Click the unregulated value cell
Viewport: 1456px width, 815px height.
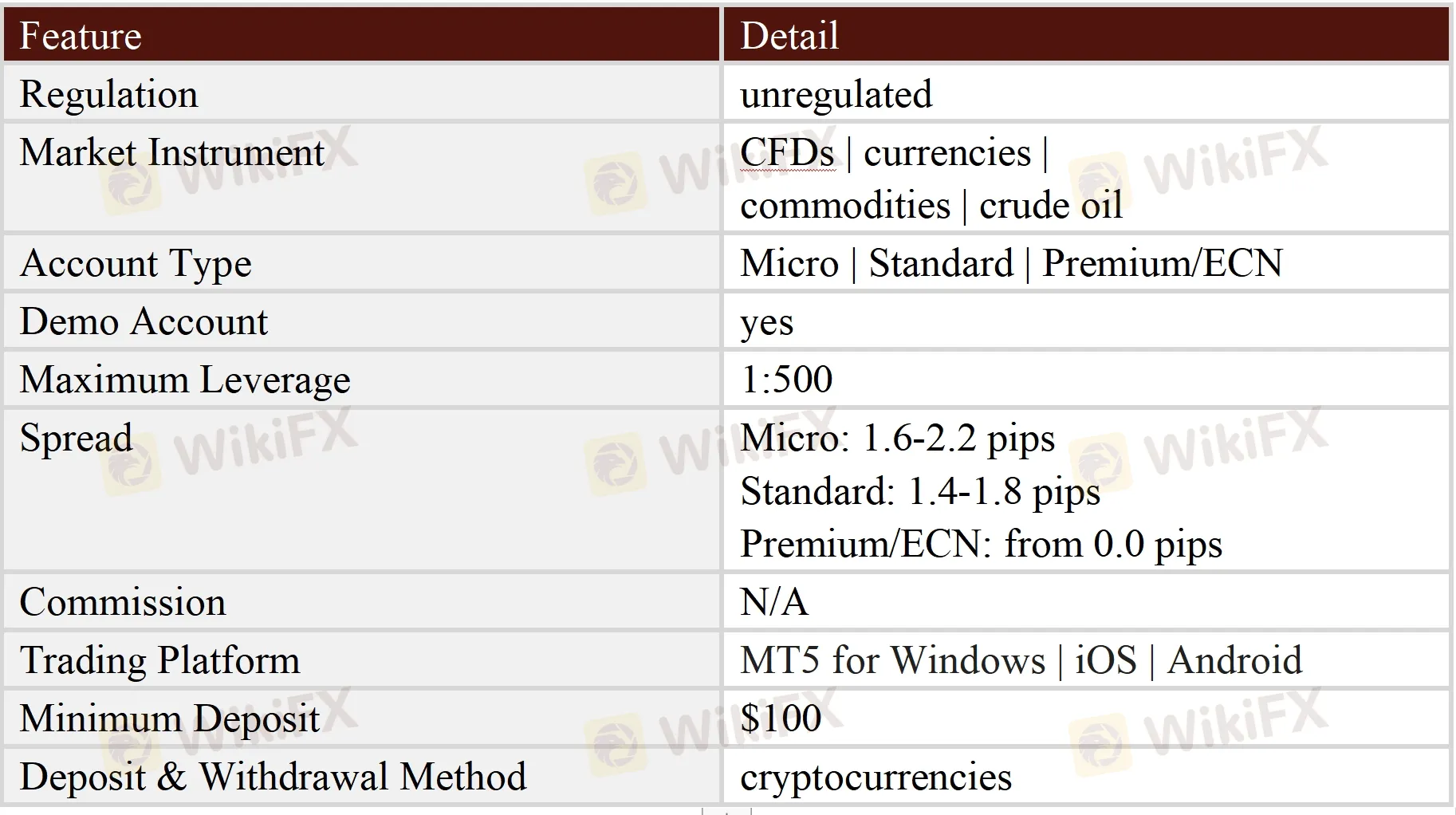tap(836, 94)
